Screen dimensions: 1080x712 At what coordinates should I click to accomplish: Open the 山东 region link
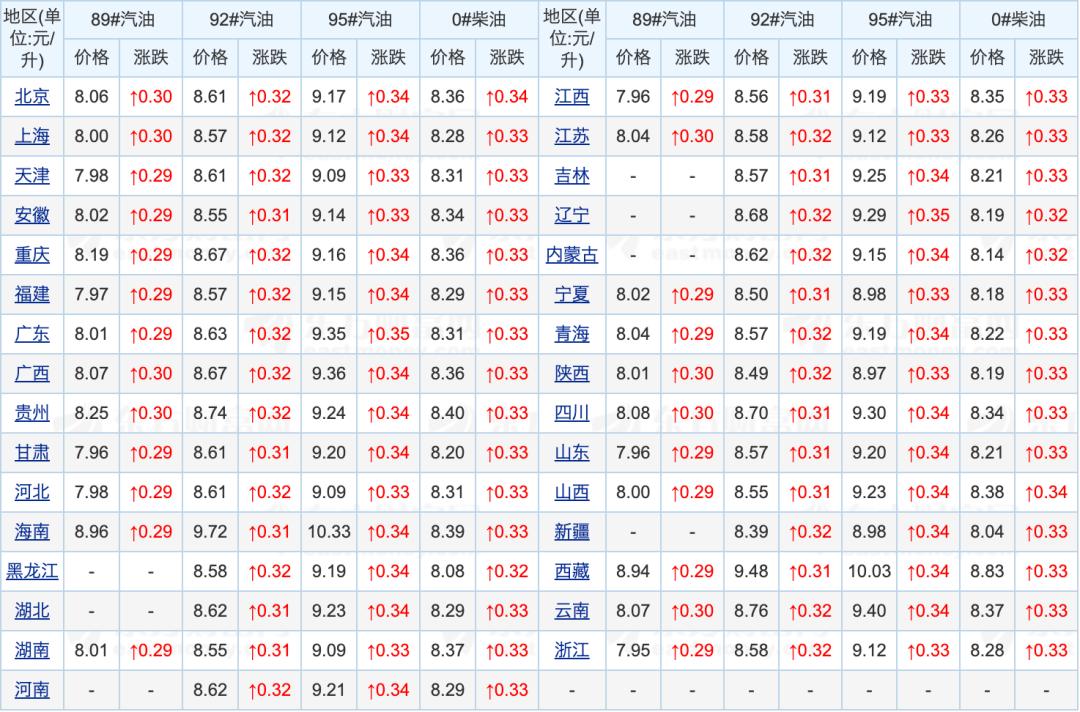pyautogui.click(x=572, y=452)
